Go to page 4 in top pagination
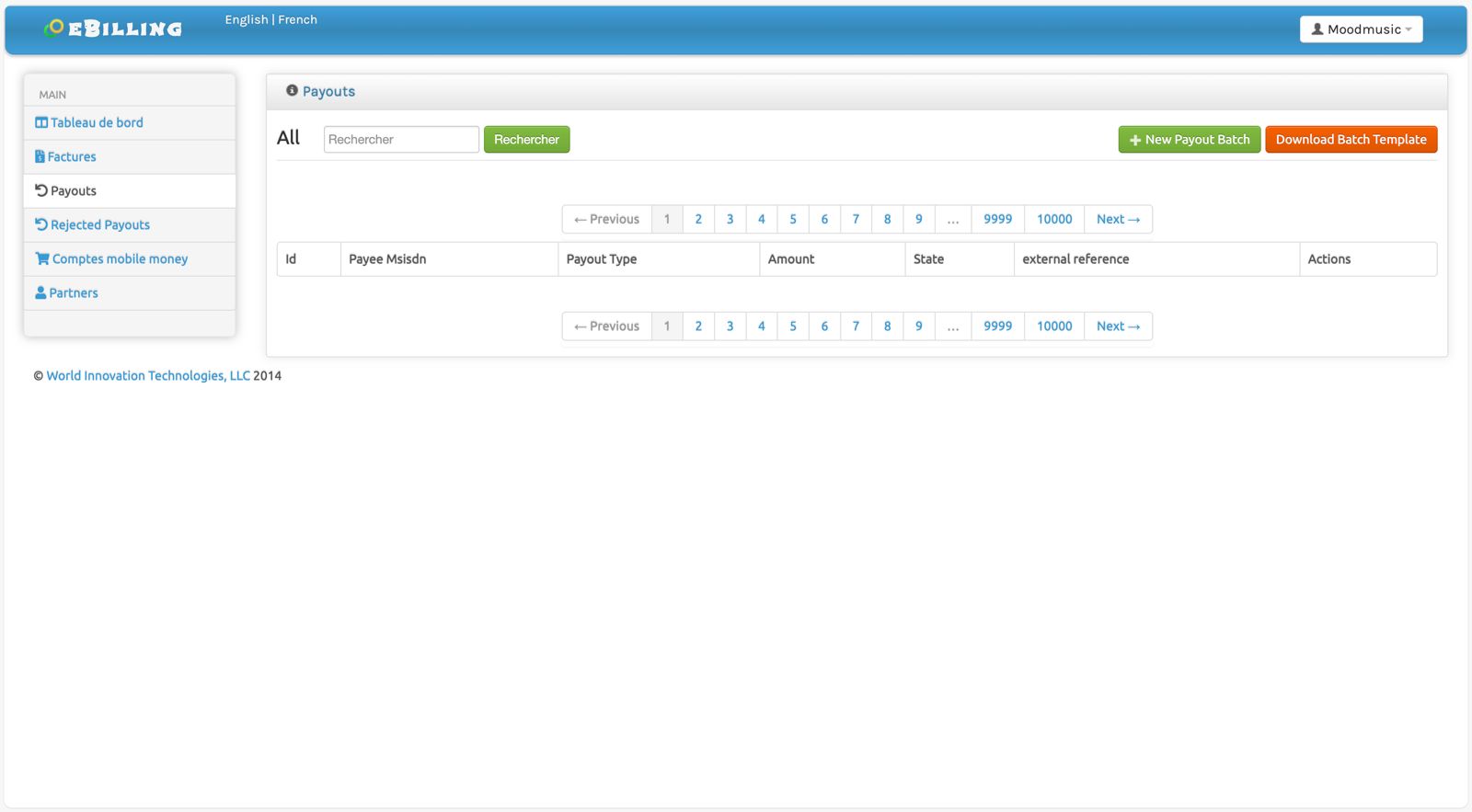The image size is (1472, 812). pos(762,219)
